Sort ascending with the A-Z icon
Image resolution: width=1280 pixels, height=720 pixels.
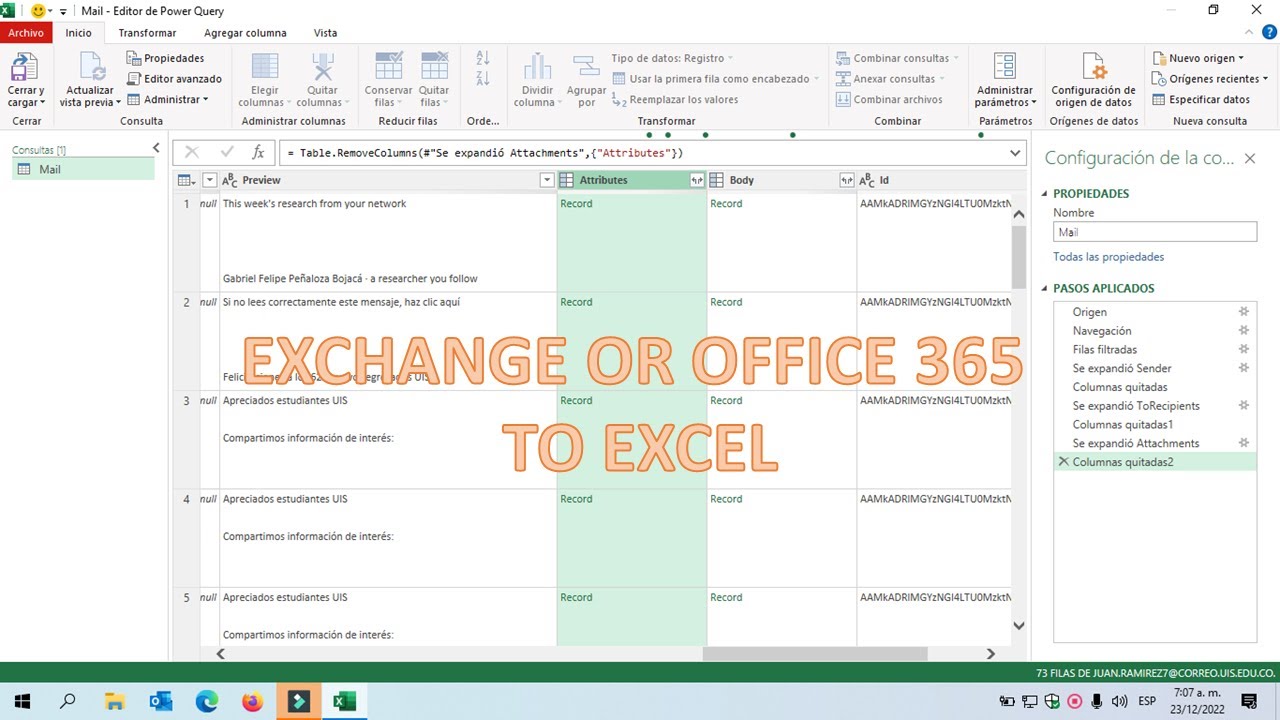(483, 58)
